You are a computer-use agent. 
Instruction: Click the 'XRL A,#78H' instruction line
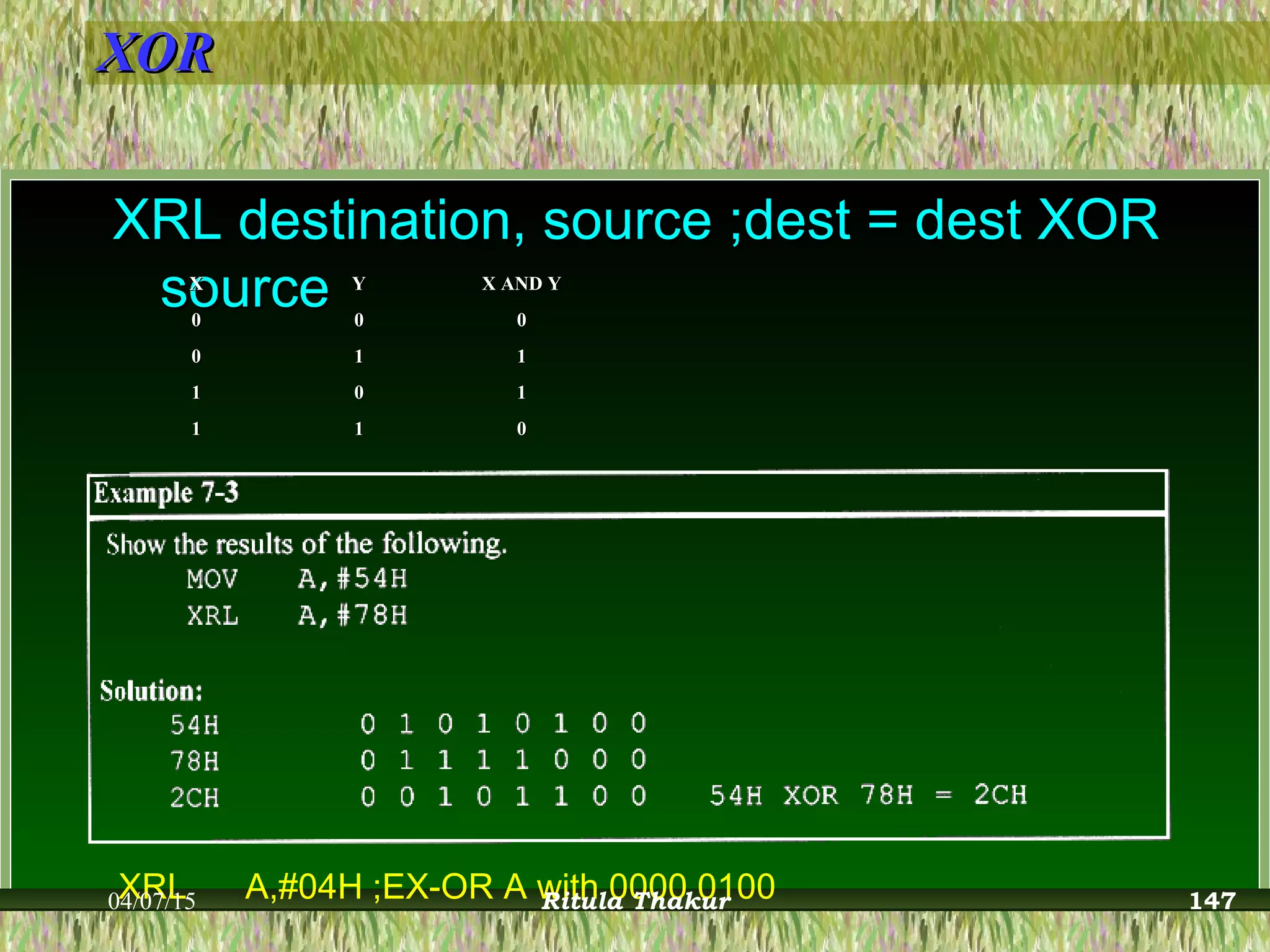(x=297, y=615)
